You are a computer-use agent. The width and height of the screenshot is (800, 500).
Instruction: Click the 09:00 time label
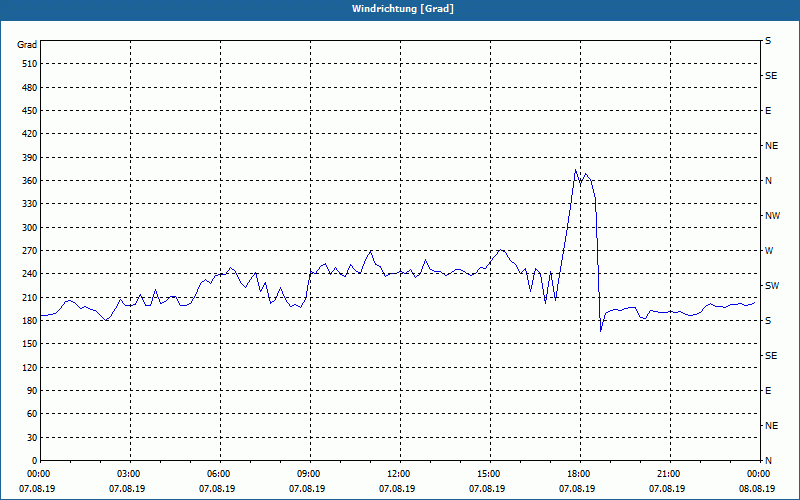(309, 474)
